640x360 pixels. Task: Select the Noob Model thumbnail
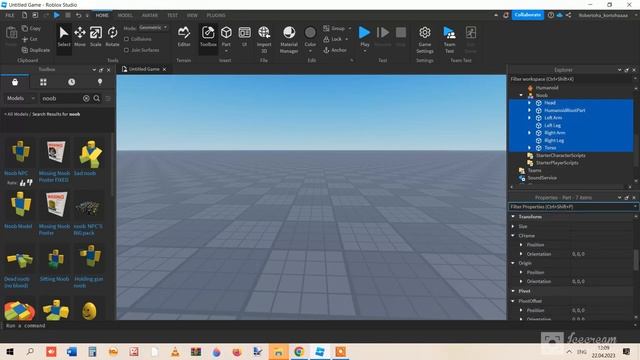(x=20, y=204)
